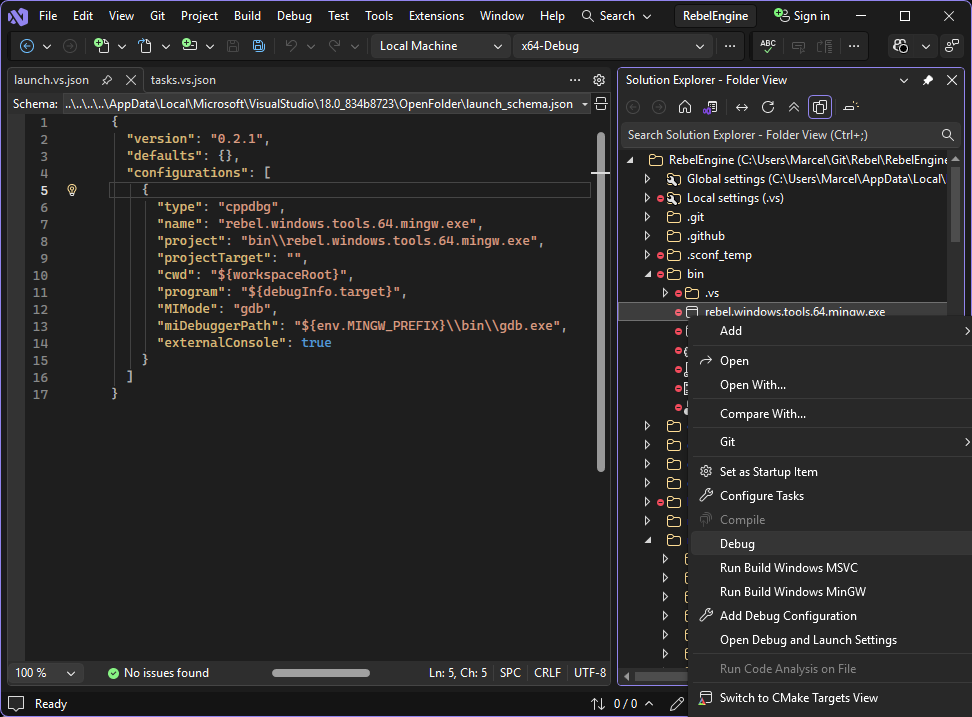Image resolution: width=972 pixels, height=717 pixels.
Task: Toggle Show All Files in Solution Explorer
Action: click(x=820, y=107)
